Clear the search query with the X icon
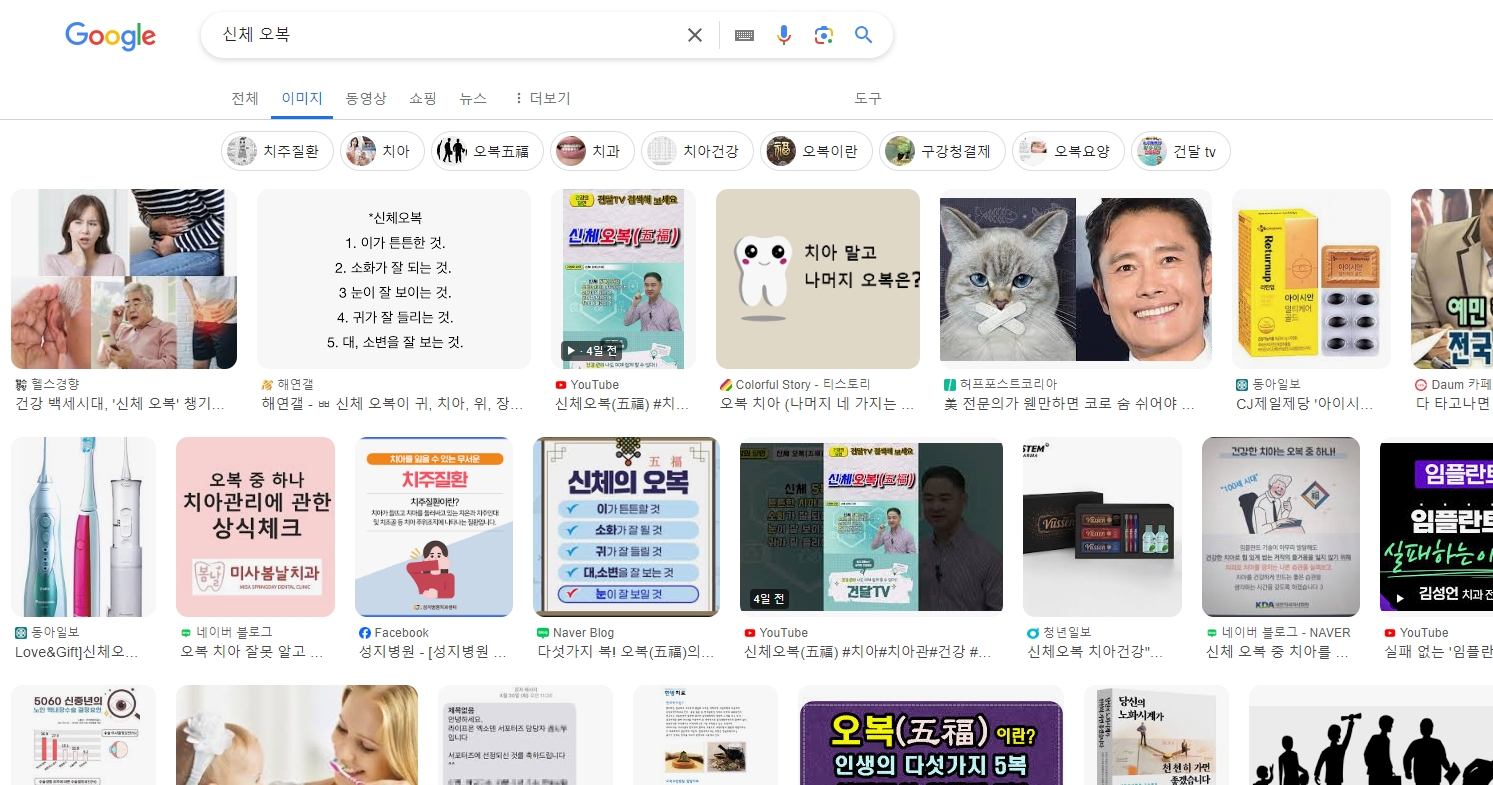Image resolution: width=1493 pixels, height=785 pixels. 695,34
